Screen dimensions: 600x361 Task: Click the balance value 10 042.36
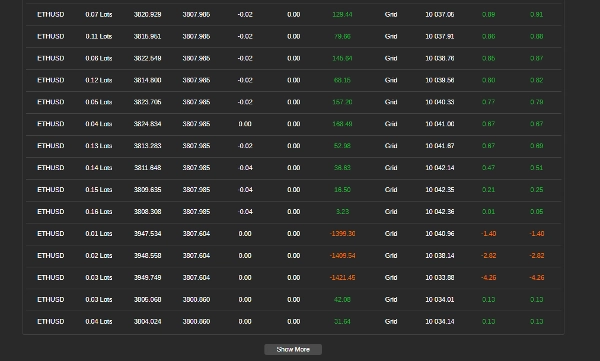(x=440, y=212)
